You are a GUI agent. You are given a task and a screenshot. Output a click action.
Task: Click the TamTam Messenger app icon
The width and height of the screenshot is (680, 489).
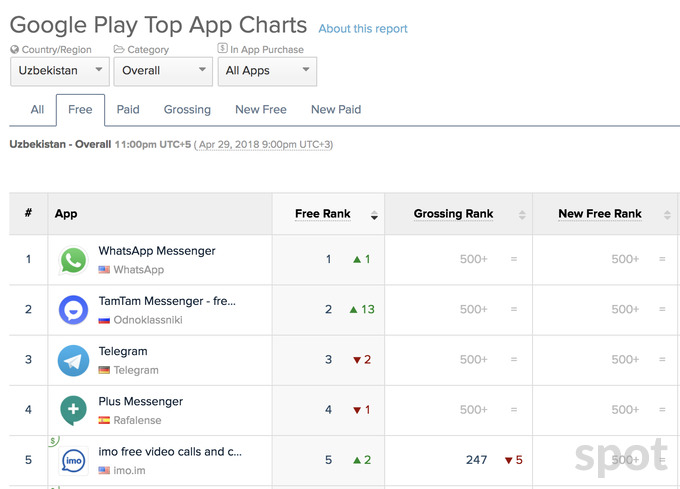[x=73, y=310]
